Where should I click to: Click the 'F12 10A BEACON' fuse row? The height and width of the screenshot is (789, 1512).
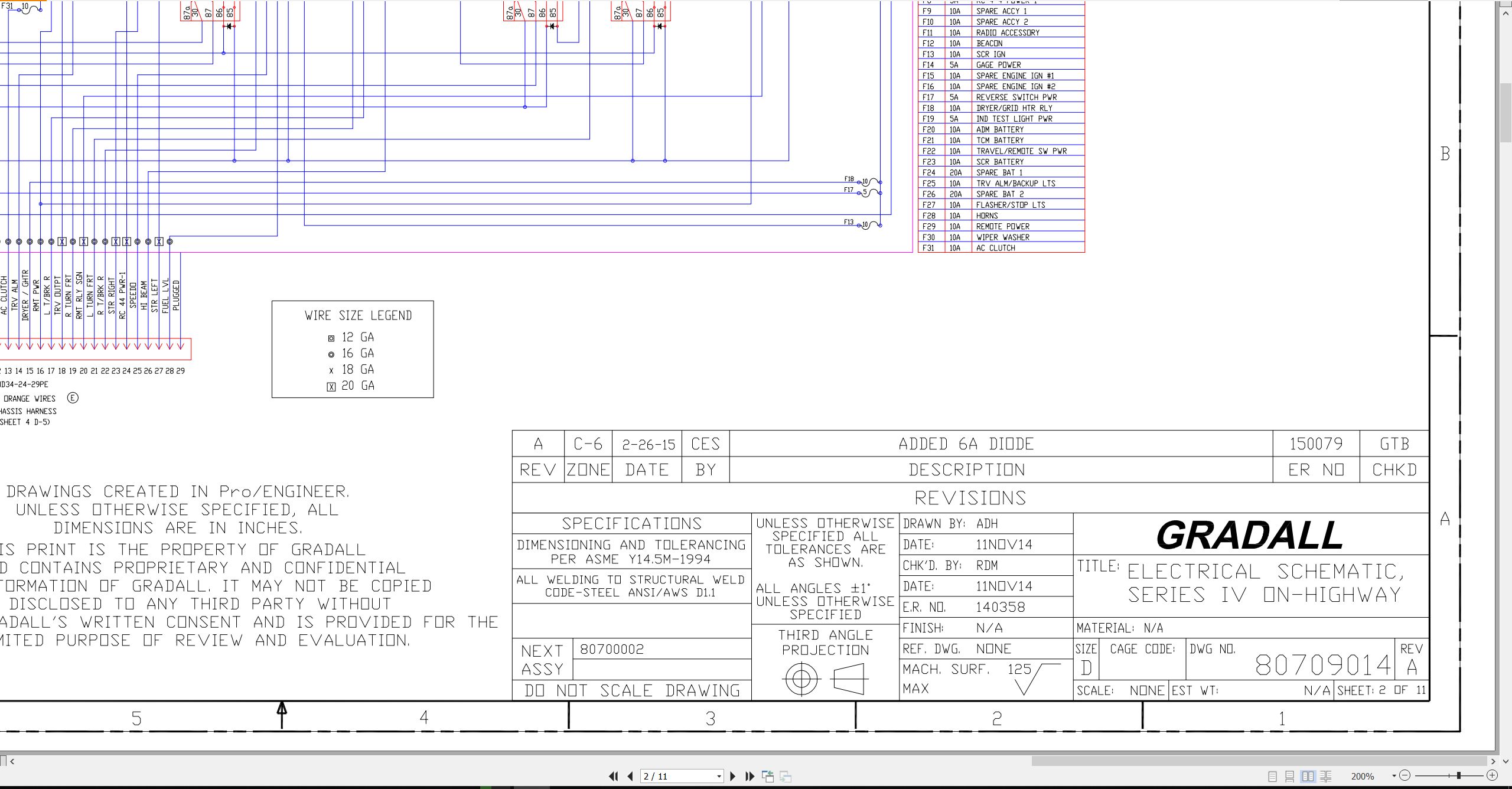tap(1002, 43)
